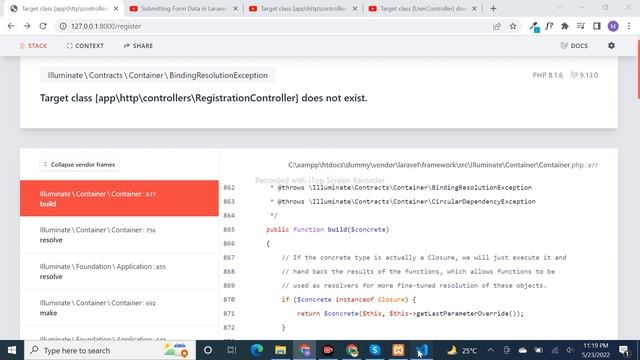This screenshot has height=360, width=640.
Task: Open Skype from taskbar
Action: pos(375,350)
